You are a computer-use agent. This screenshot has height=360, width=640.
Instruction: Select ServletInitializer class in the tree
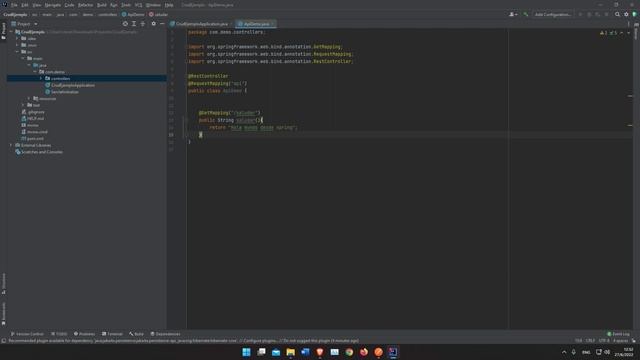62,92
